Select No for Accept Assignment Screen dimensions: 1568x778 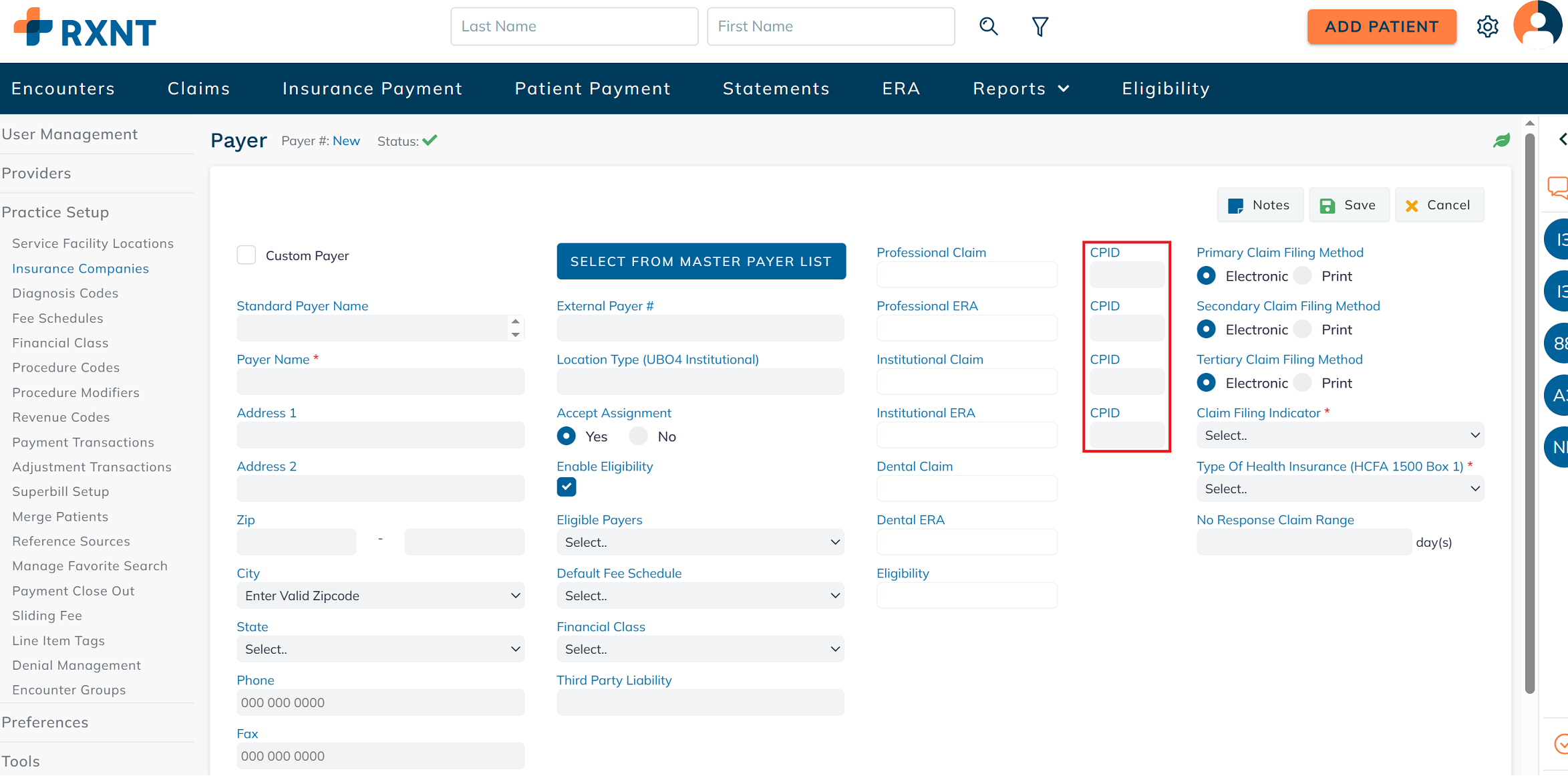(639, 436)
